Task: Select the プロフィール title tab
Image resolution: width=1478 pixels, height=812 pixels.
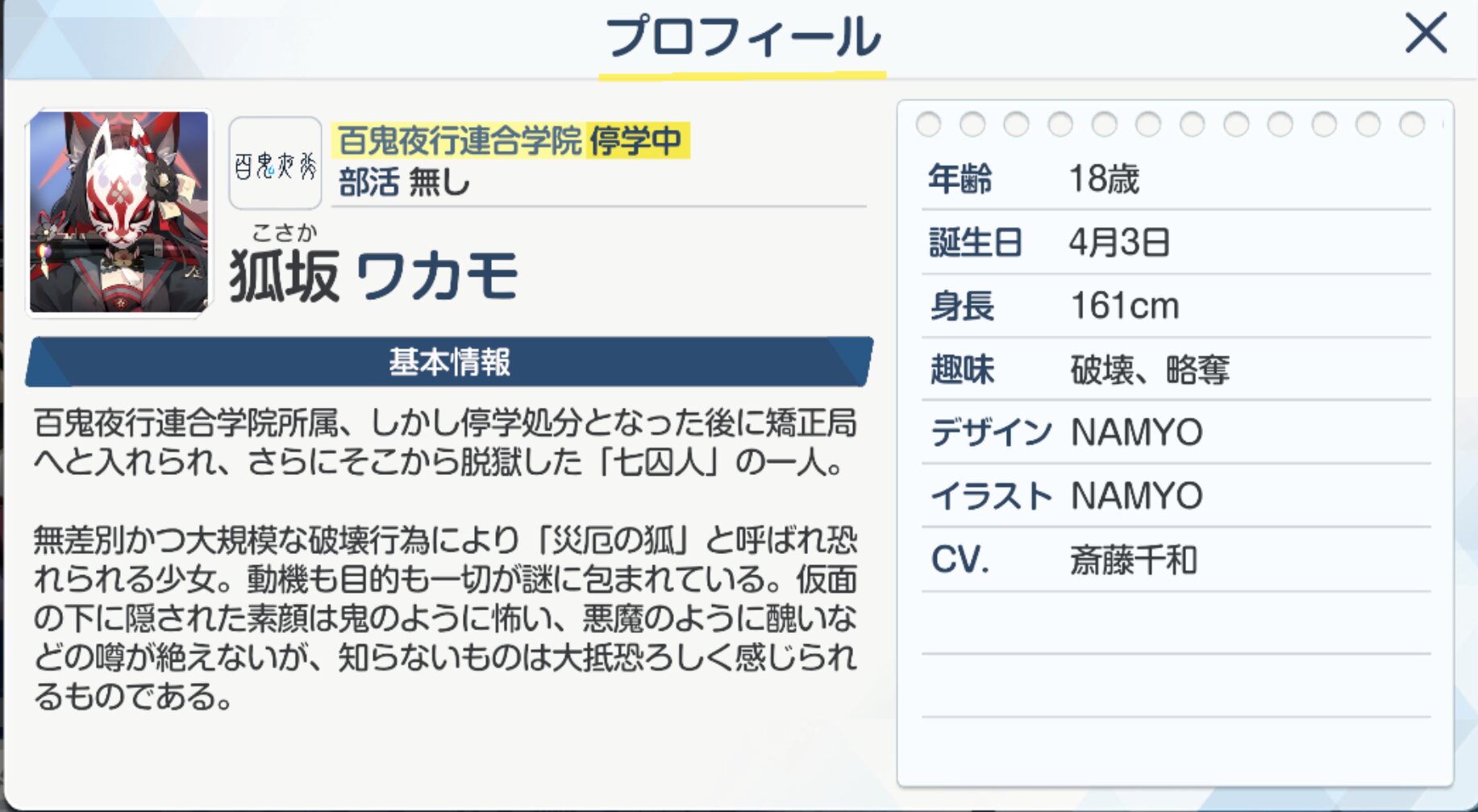Action: tap(742, 39)
